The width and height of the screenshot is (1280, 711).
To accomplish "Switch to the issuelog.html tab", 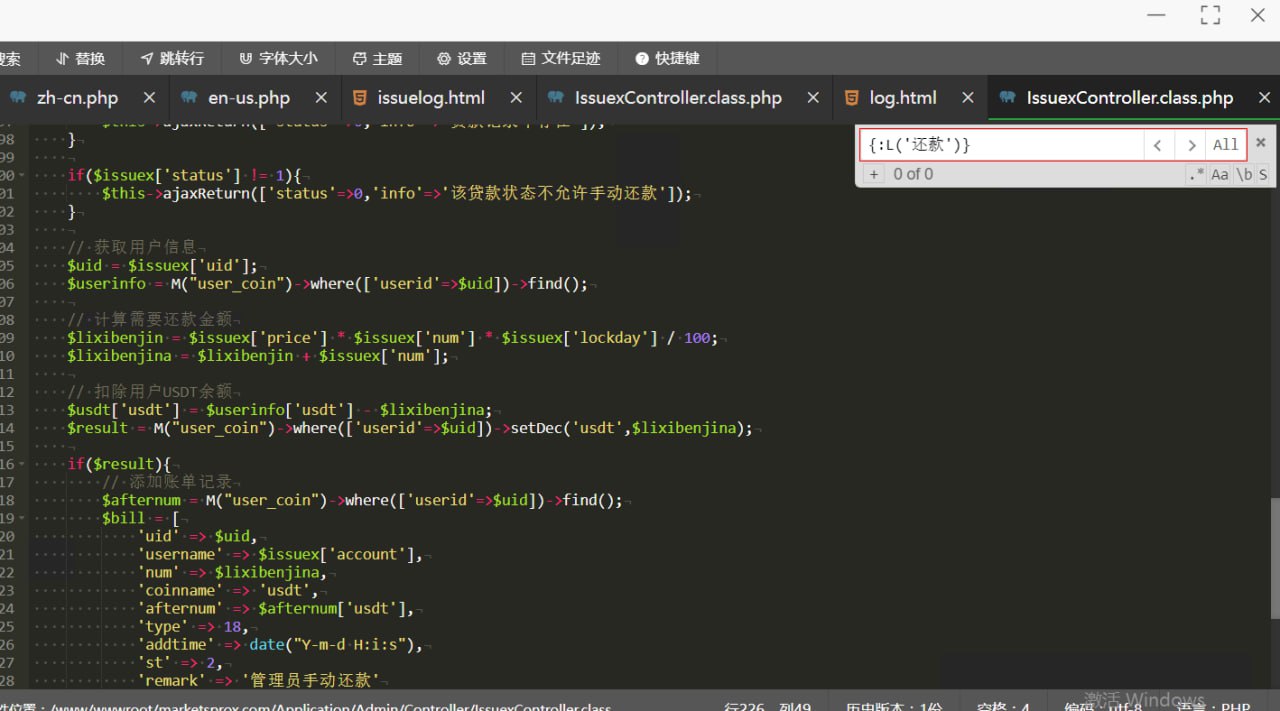I will pyautogui.click(x=430, y=98).
